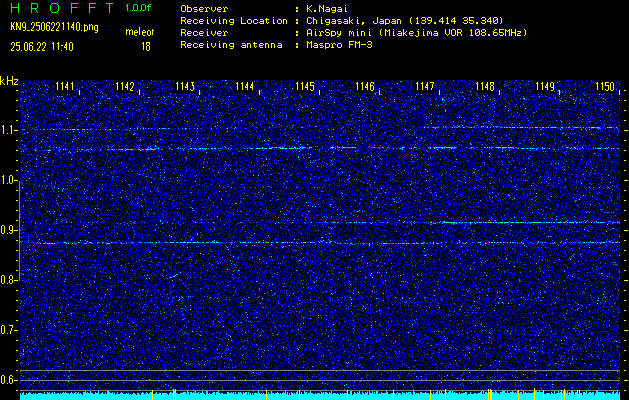
Task: Click the HROFFT title text
Action: pyautogui.click(x=62, y=8)
